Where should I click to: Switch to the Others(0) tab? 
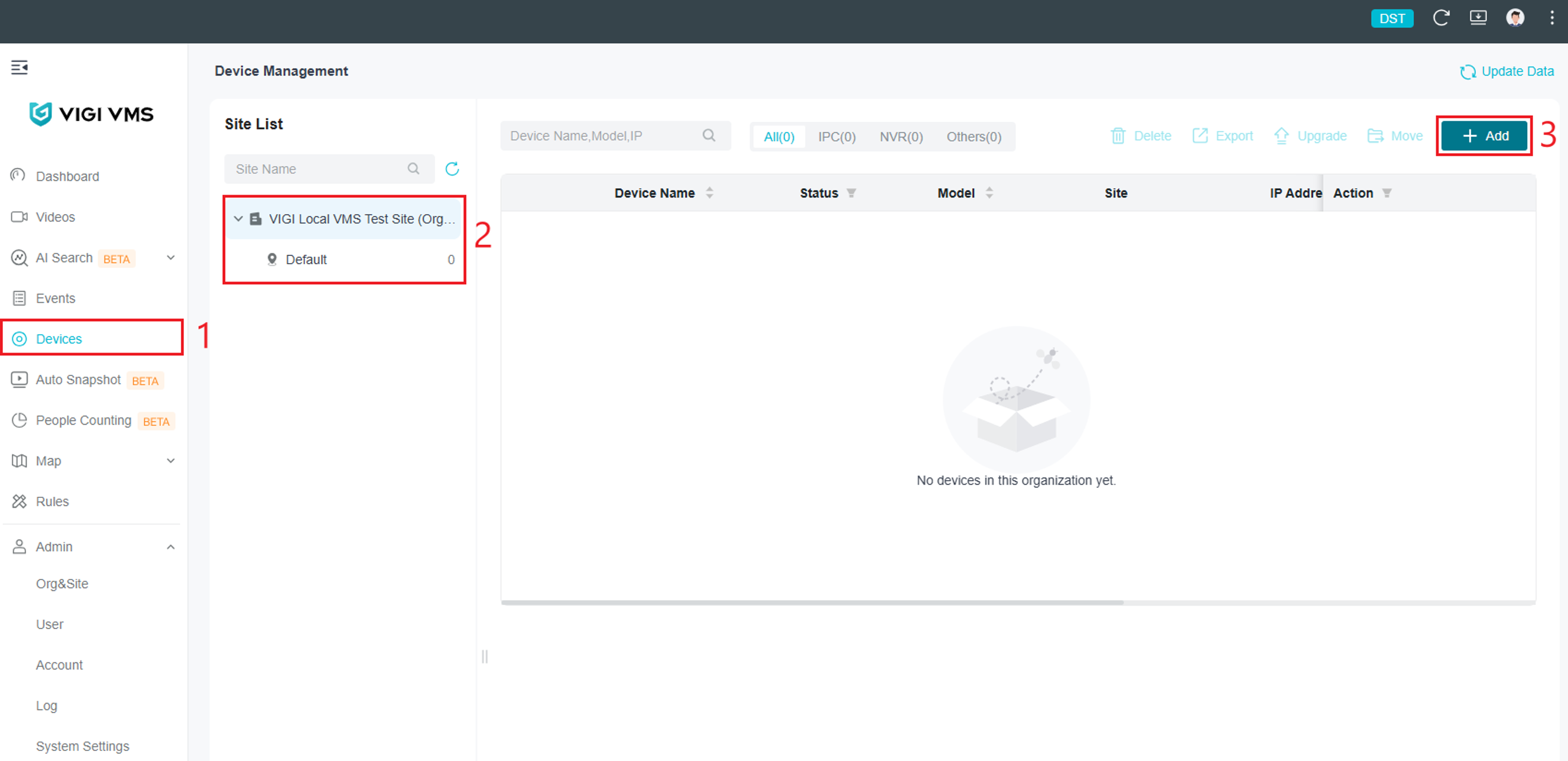[x=973, y=137]
